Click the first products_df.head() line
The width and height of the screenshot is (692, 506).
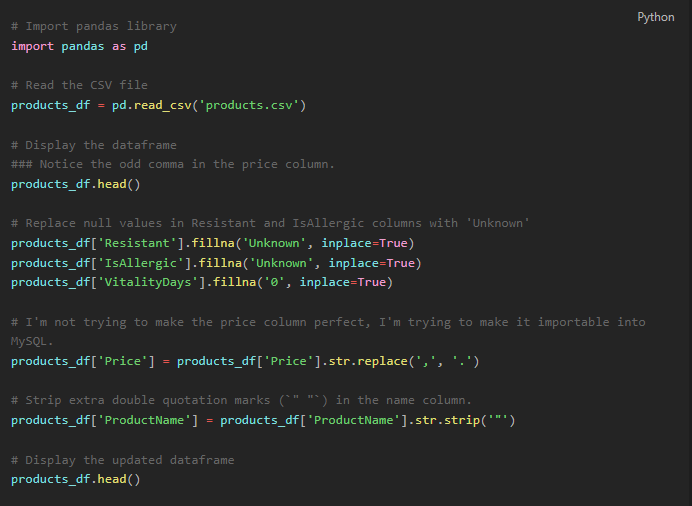(76, 184)
